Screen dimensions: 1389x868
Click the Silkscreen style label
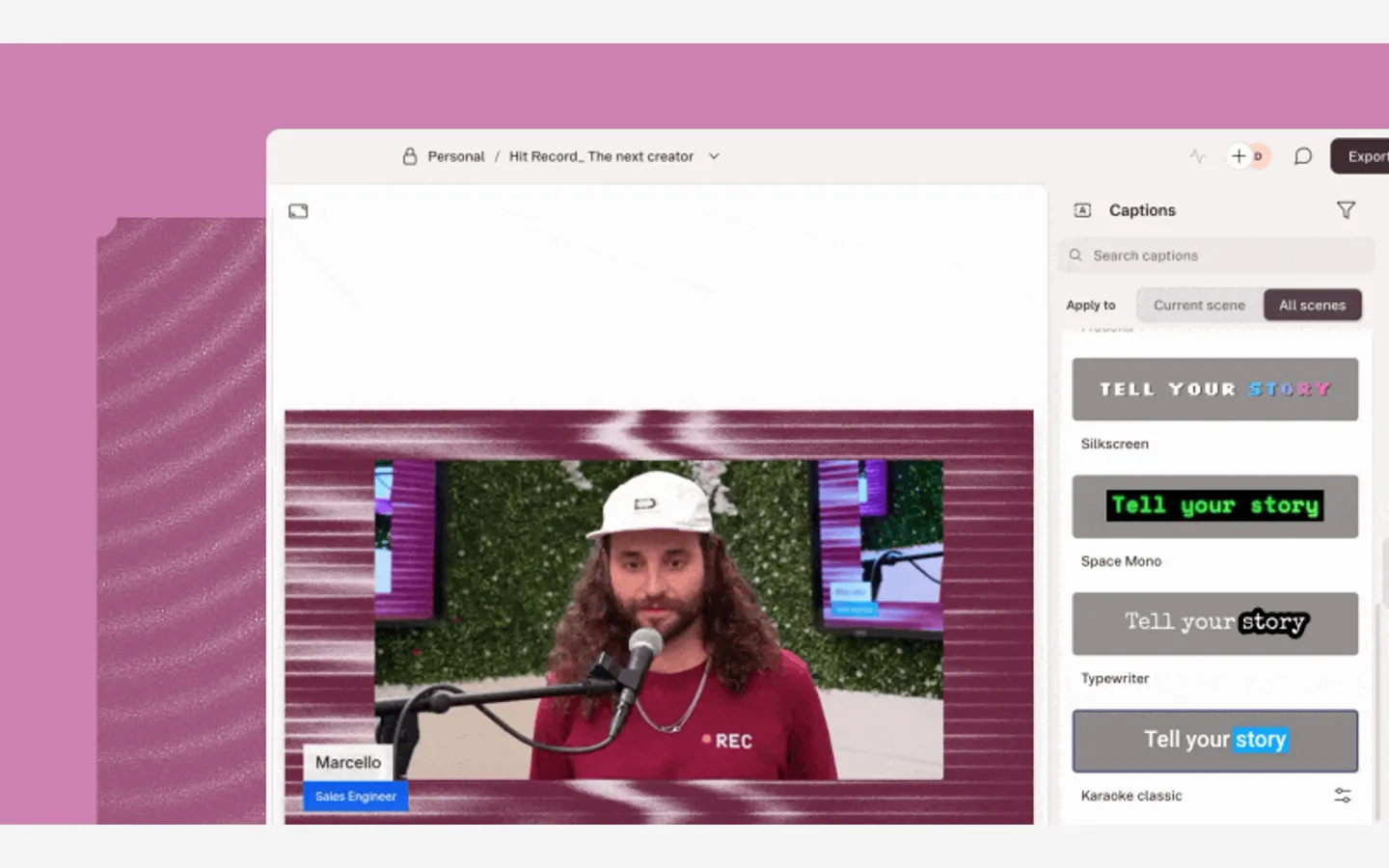1115,444
